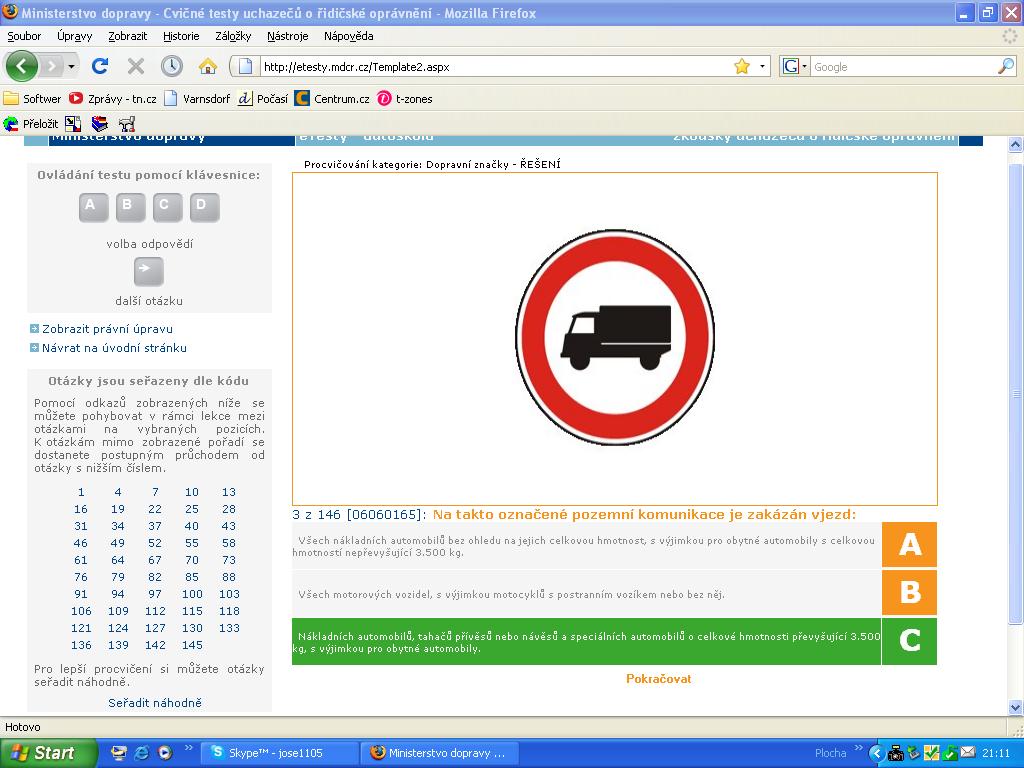Choose the green answer C option
Image resolution: width=1024 pixels, height=768 pixels.
pyautogui.click(x=909, y=641)
